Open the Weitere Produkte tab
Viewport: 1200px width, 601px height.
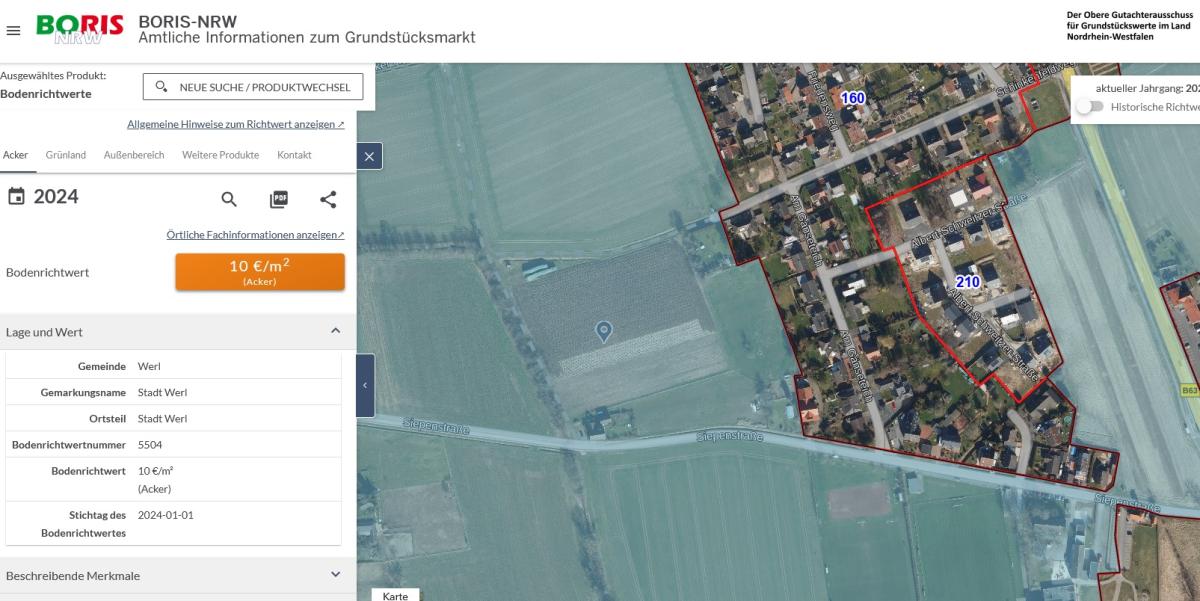coord(220,155)
